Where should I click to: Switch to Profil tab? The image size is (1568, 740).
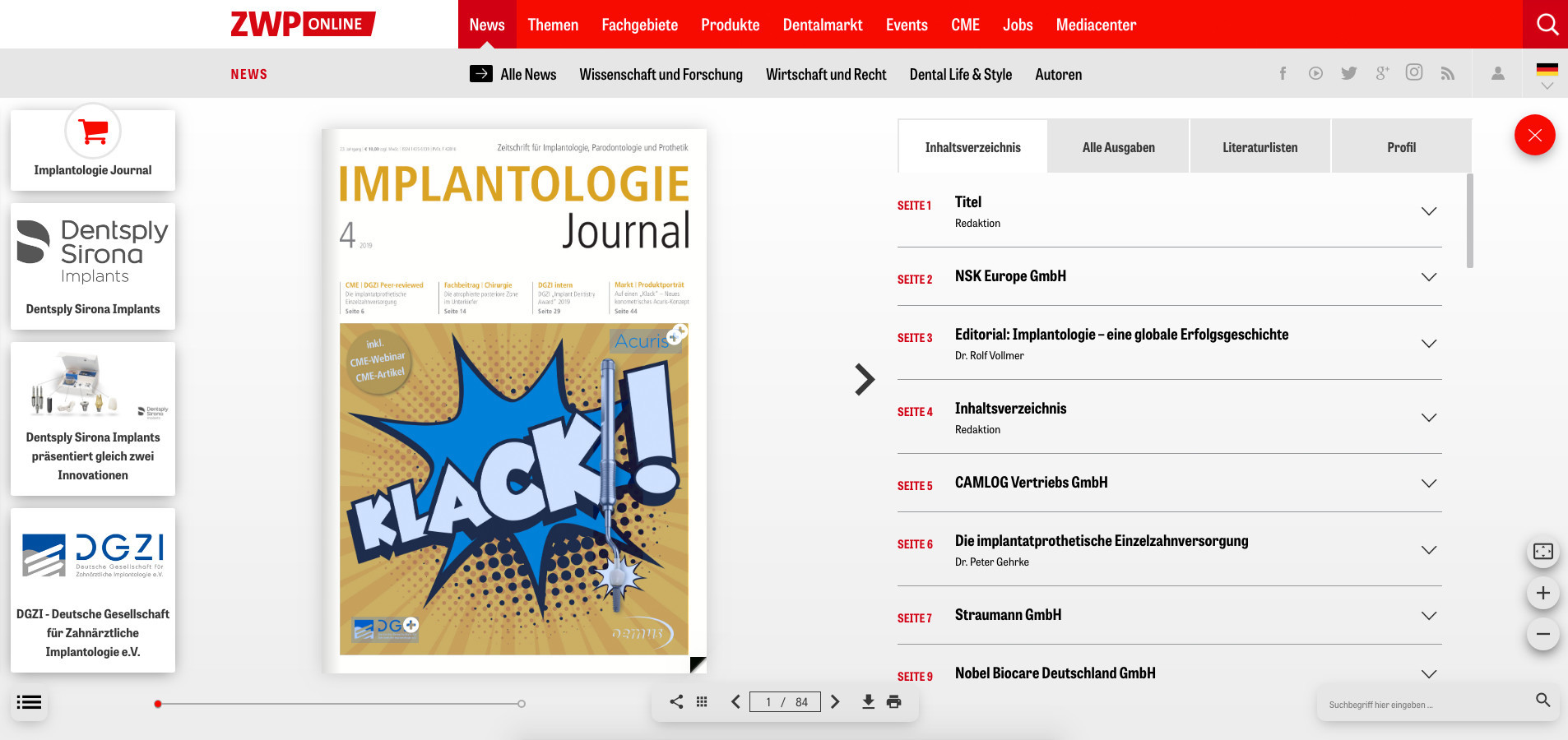(x=1401, y=146)
